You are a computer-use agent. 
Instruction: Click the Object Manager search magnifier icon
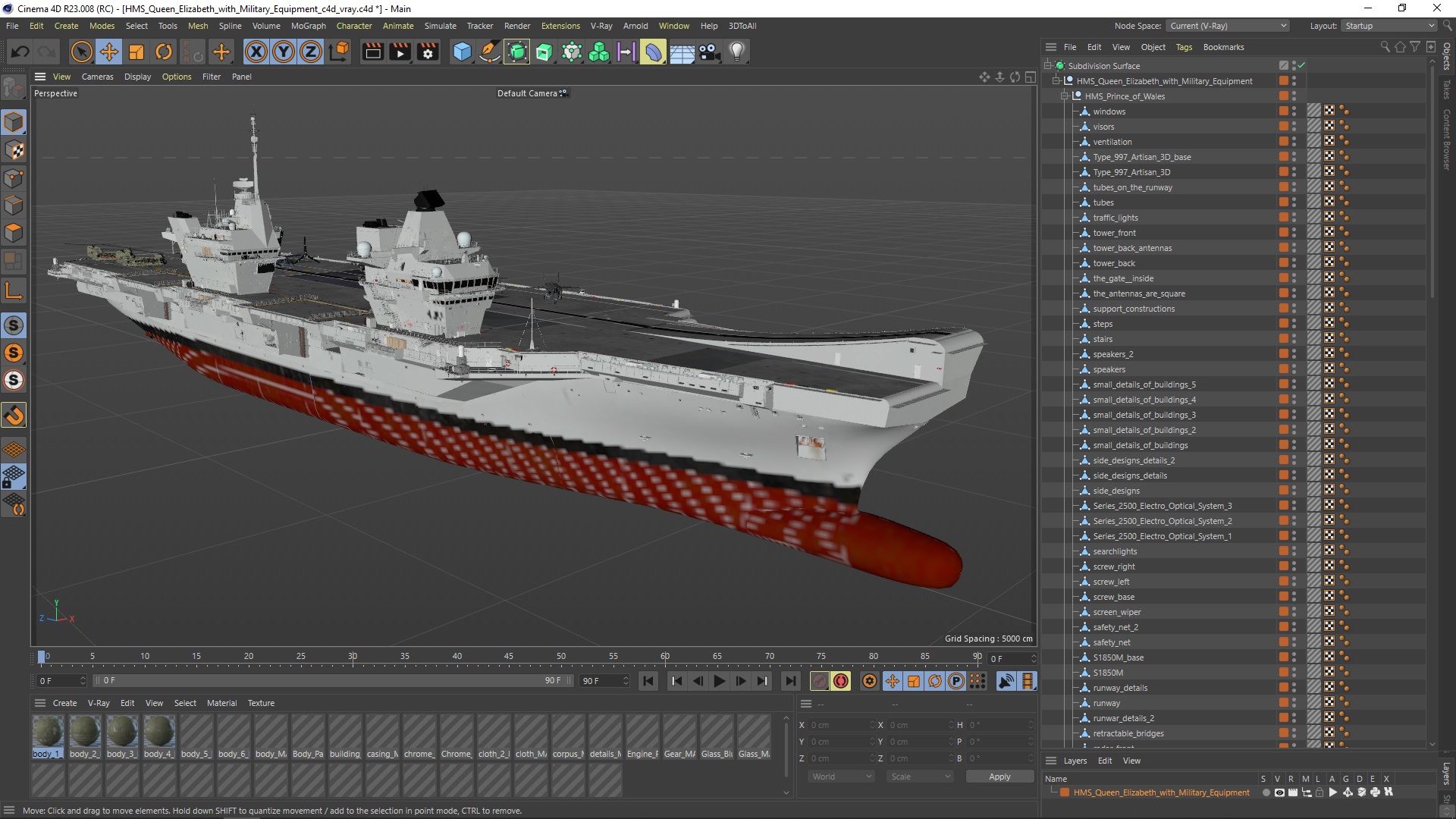pyautogui.click(x=1385, y=47)
